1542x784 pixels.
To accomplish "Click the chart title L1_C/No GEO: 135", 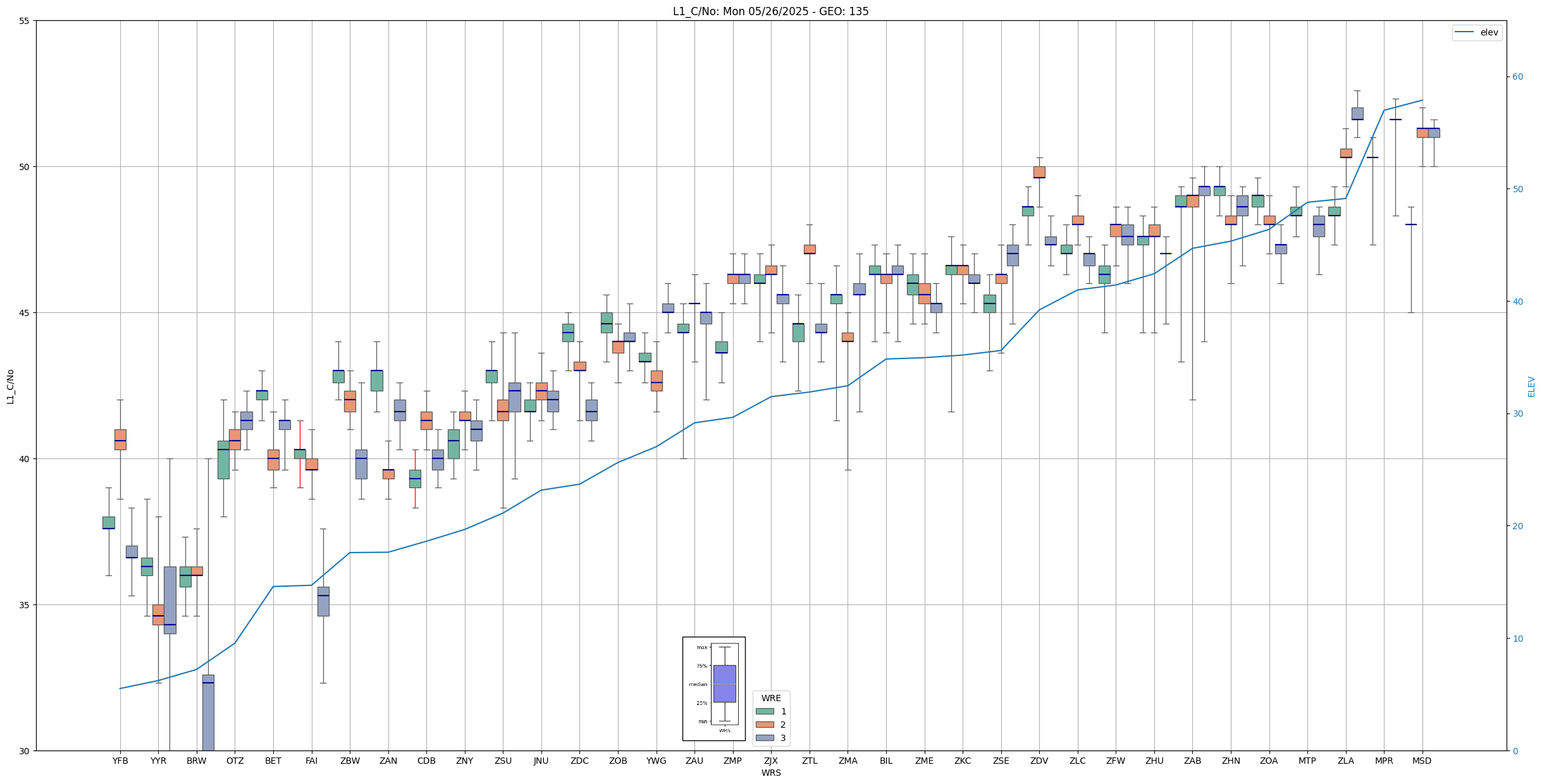I will tap(770, 11).
